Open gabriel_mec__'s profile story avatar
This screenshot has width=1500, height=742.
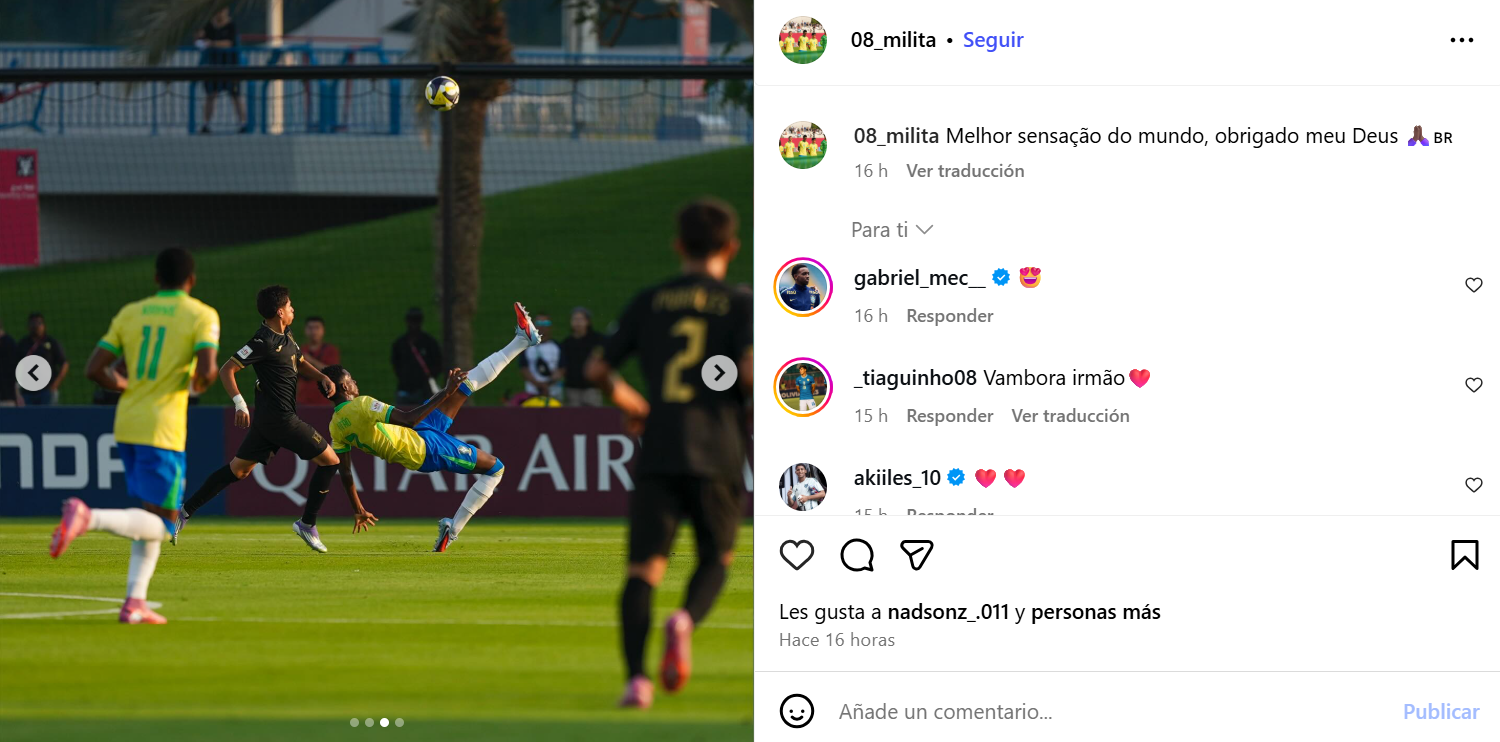803,287
